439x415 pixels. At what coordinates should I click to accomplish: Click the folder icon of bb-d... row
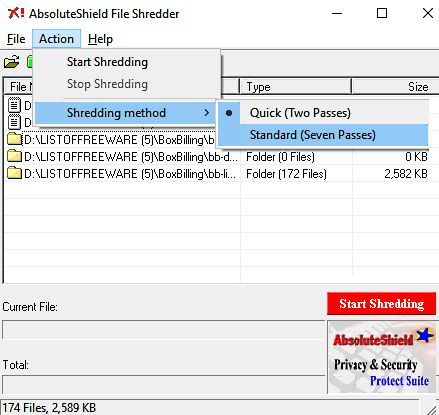14,156
